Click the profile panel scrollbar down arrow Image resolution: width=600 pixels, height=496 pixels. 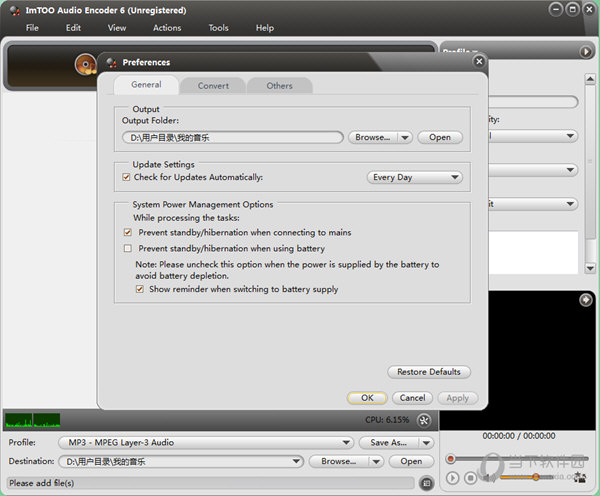(590, 268)
